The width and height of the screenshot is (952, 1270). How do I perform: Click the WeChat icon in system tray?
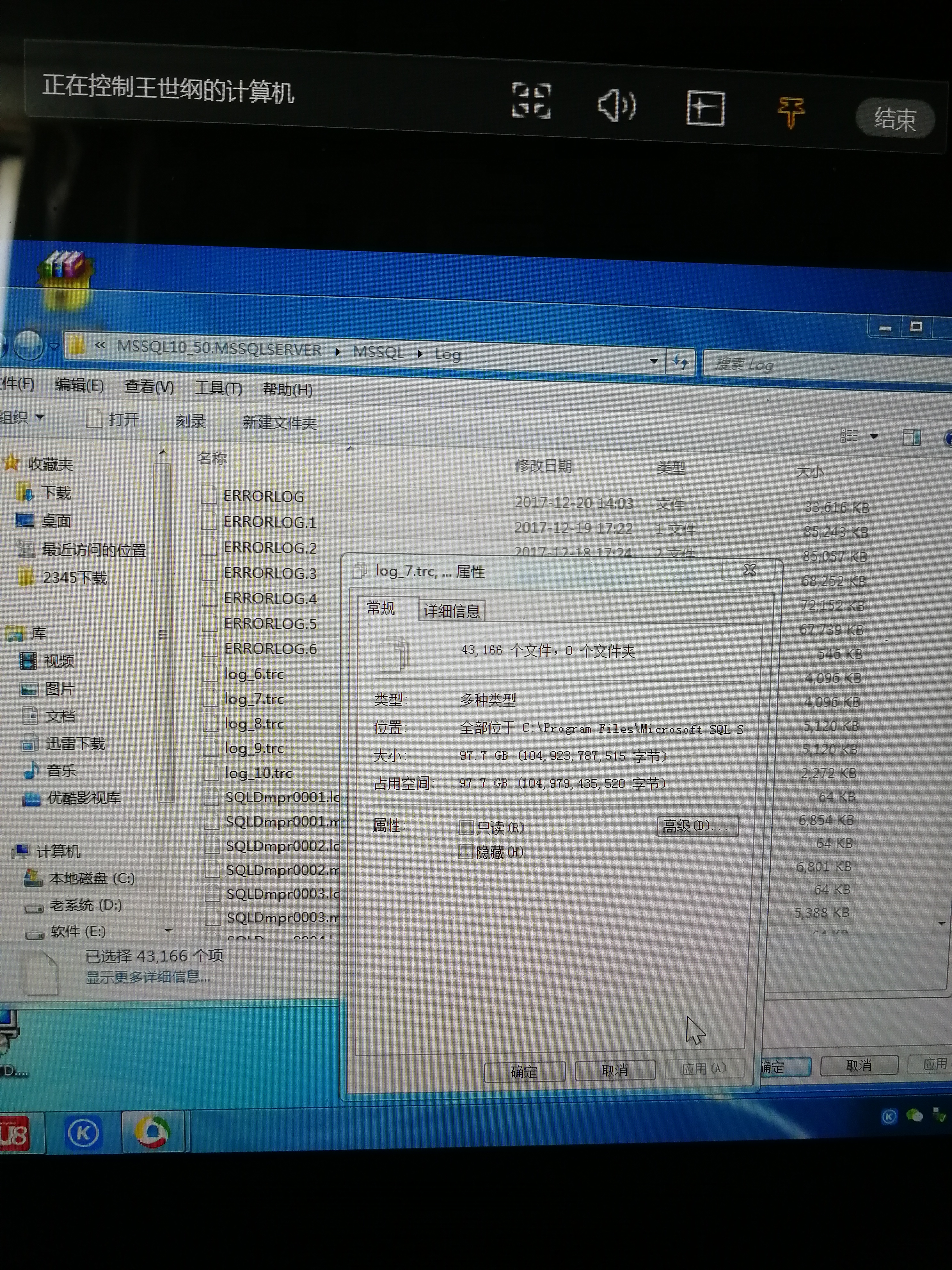point(915,1115)
